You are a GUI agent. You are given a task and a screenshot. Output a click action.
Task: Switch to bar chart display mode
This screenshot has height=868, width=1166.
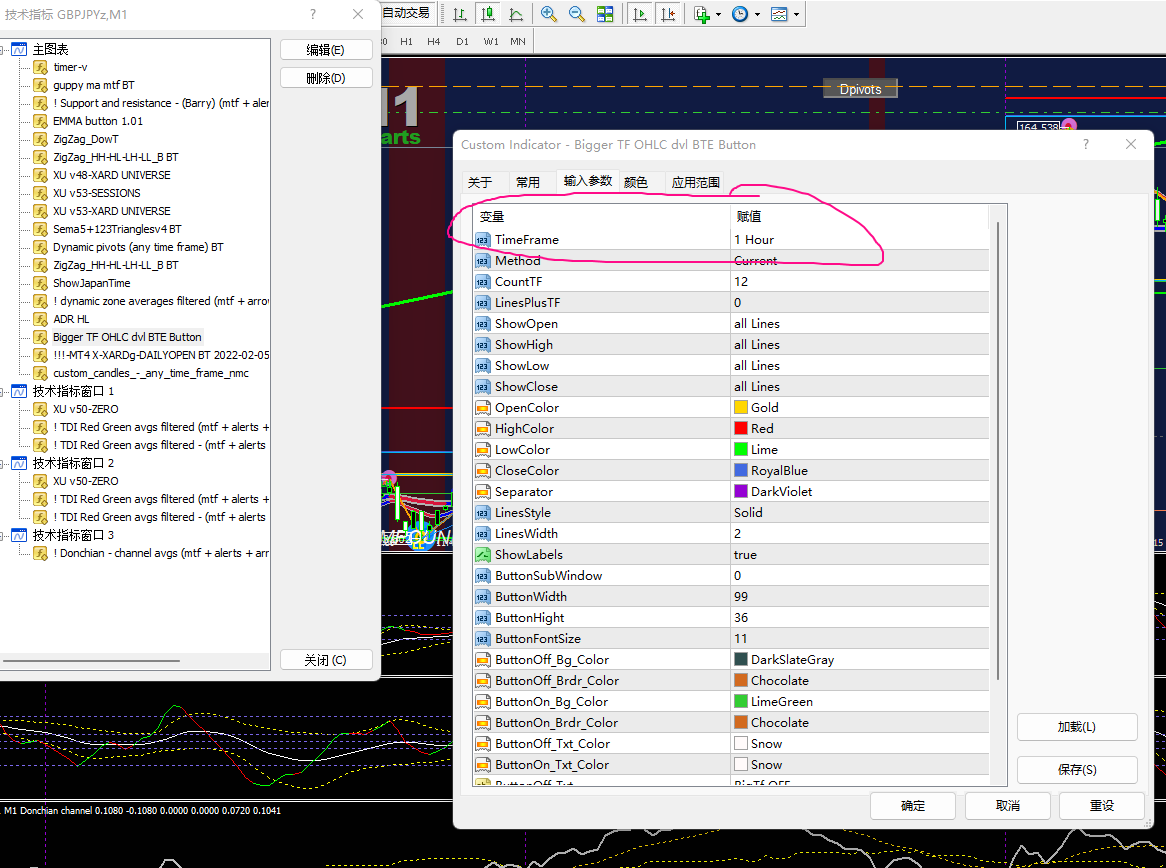(x=459, y=14)
